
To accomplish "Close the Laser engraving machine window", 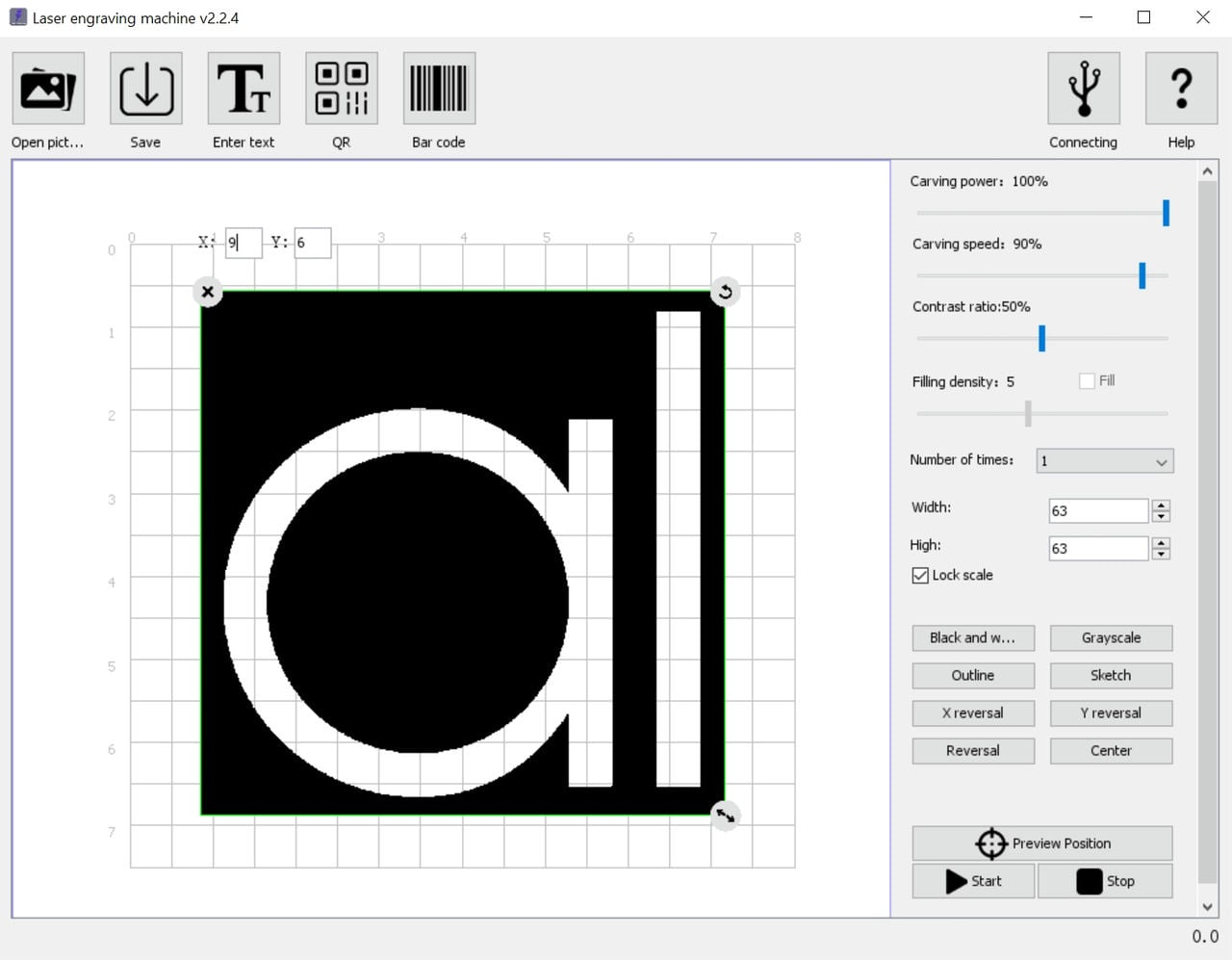I will click(x=1202, y=17).
